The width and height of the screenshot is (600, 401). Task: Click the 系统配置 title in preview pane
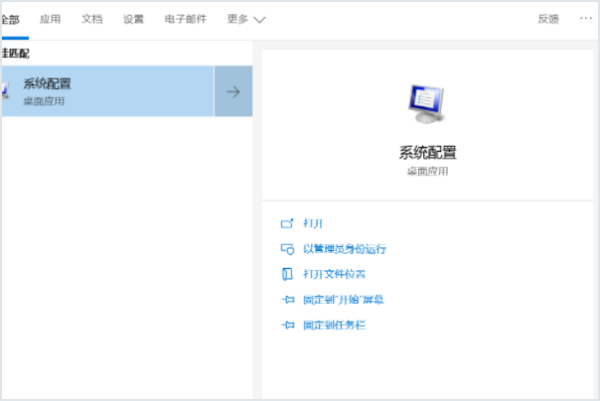point(427,152)
